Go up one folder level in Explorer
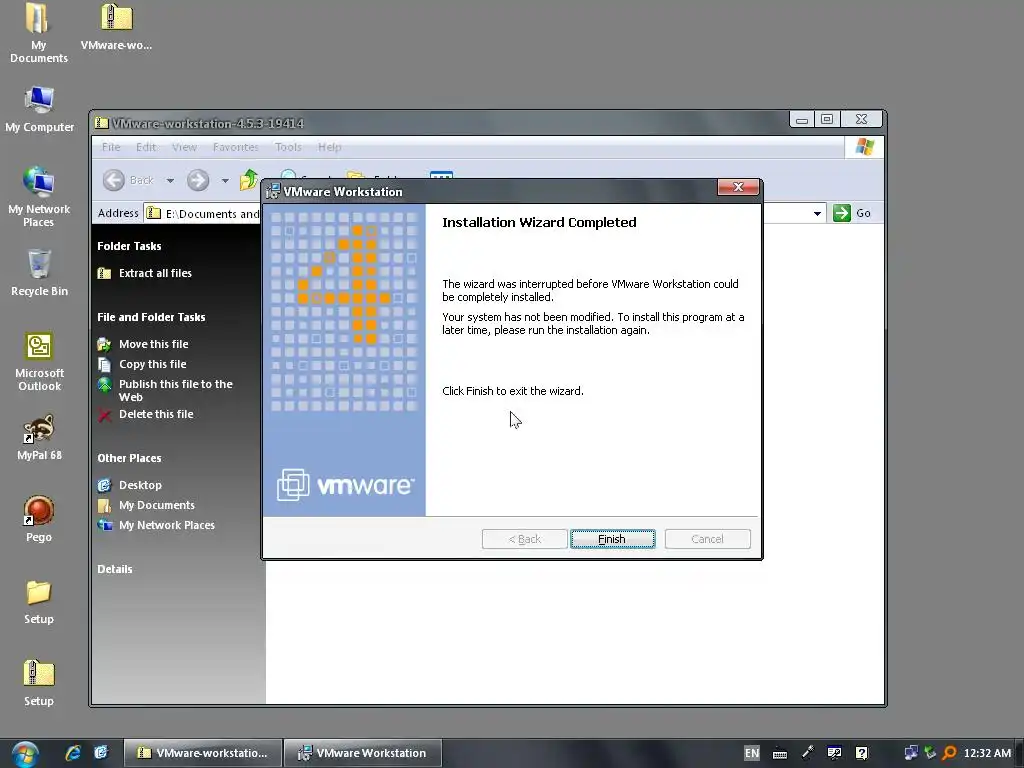Viewport: 1024px width, 768px height. tap(249, 180)
